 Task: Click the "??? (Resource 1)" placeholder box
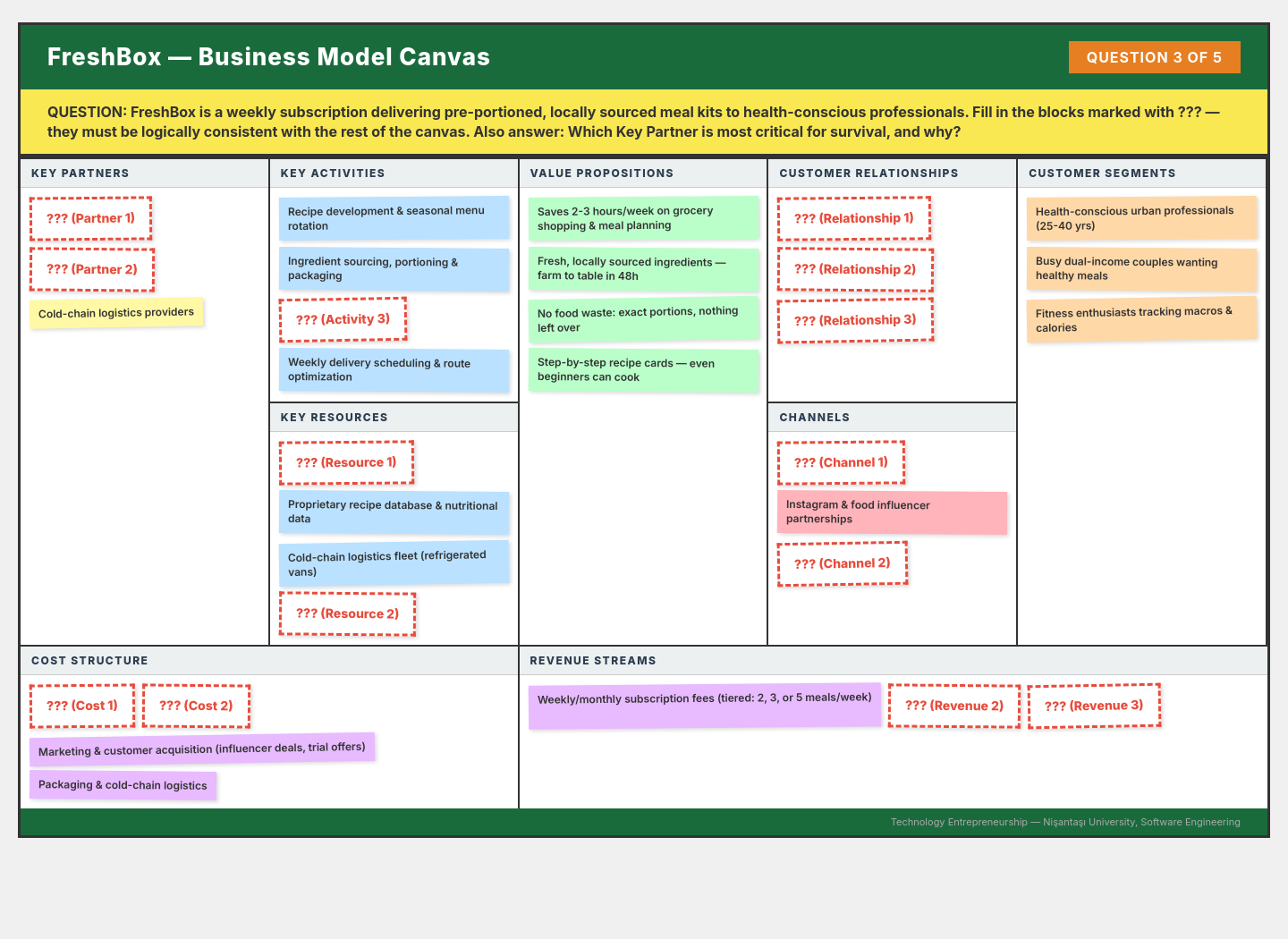346,462
